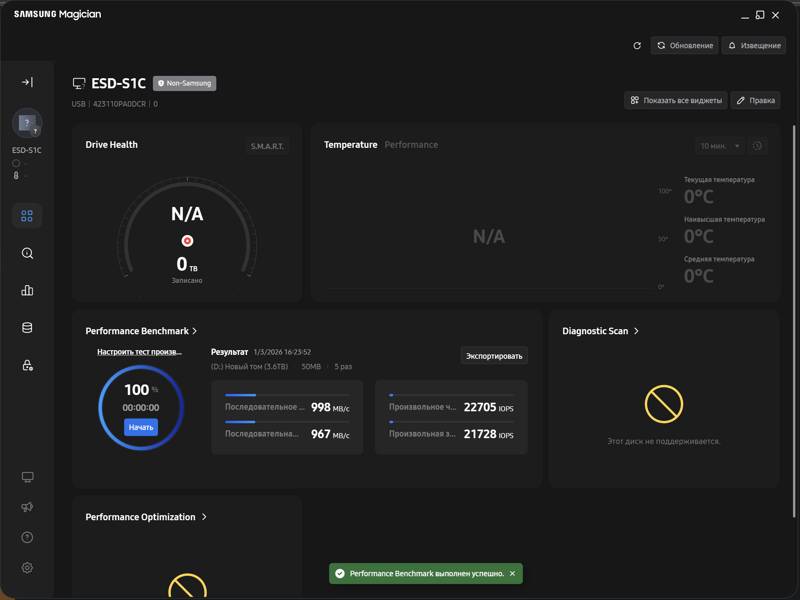Click the help question mark icon

27,538
